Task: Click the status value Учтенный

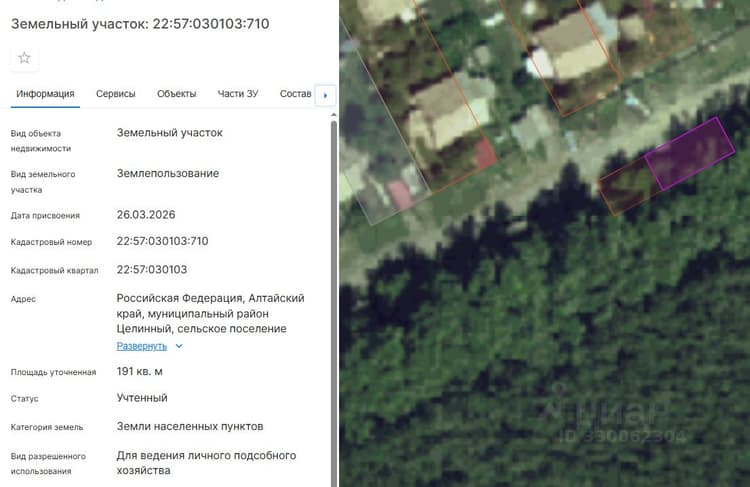Action: pos(142,398)
